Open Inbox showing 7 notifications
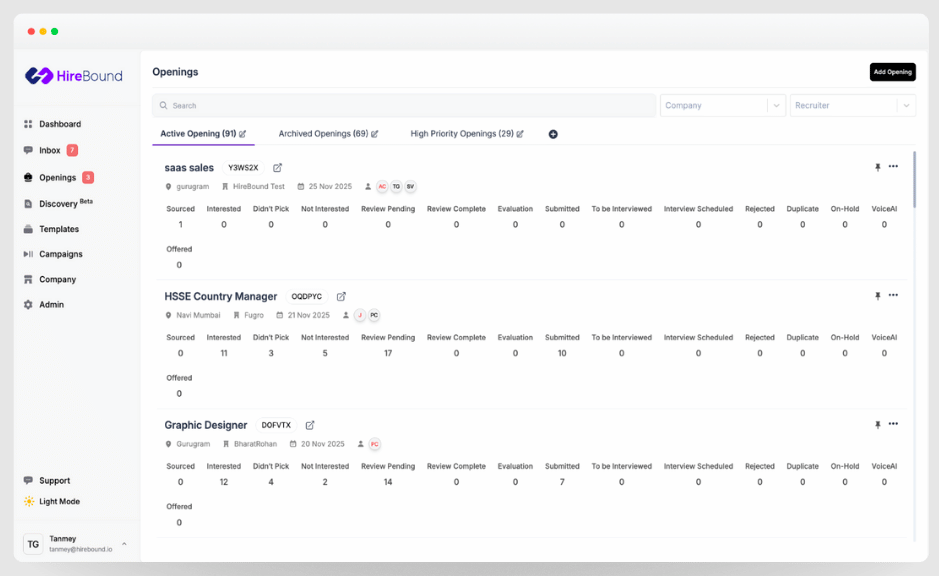Image resolution: width=939 pixels, height=576 pixels. click(48, 150)
